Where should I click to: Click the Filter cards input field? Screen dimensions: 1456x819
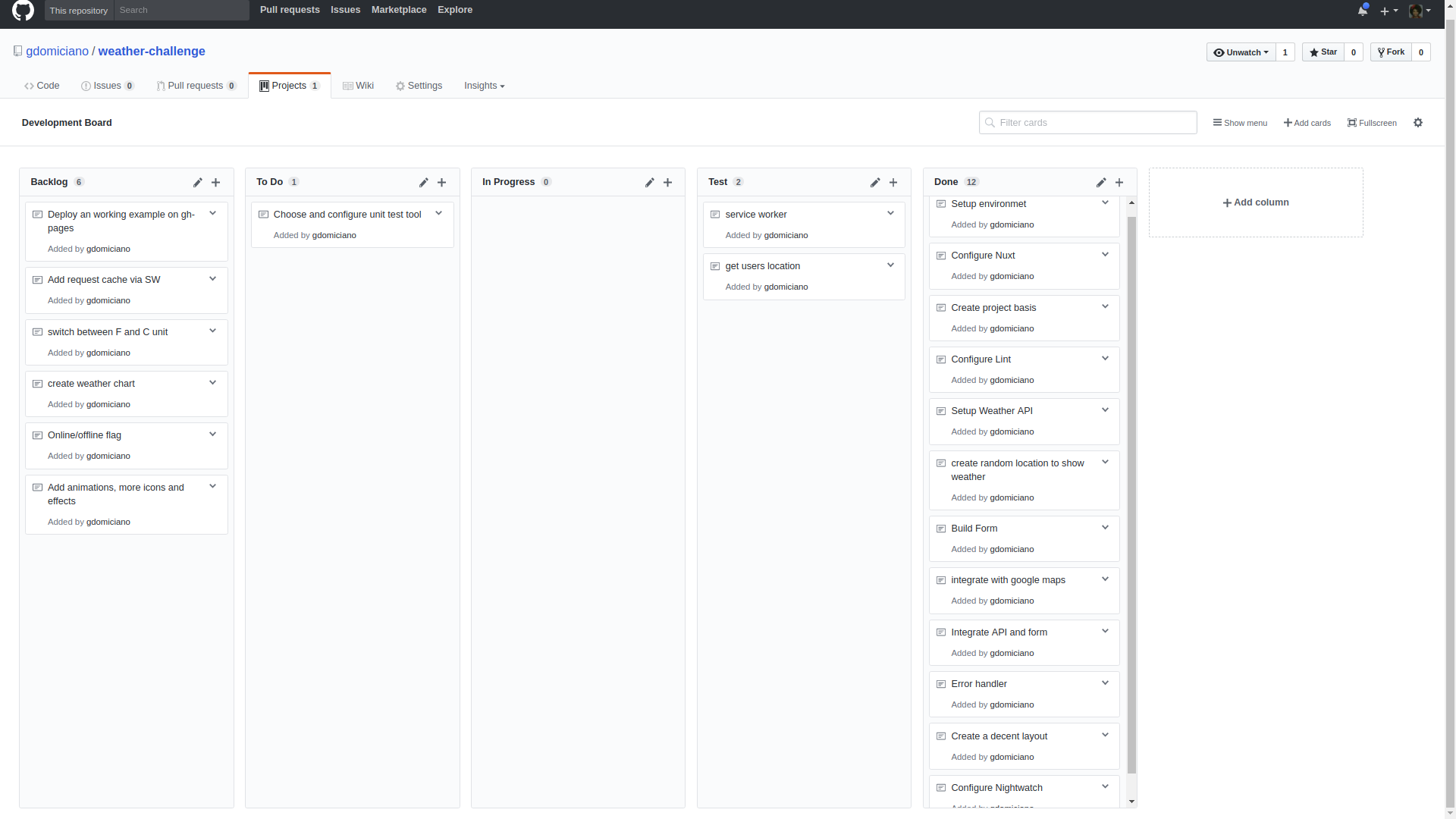tap(1087, 123)
